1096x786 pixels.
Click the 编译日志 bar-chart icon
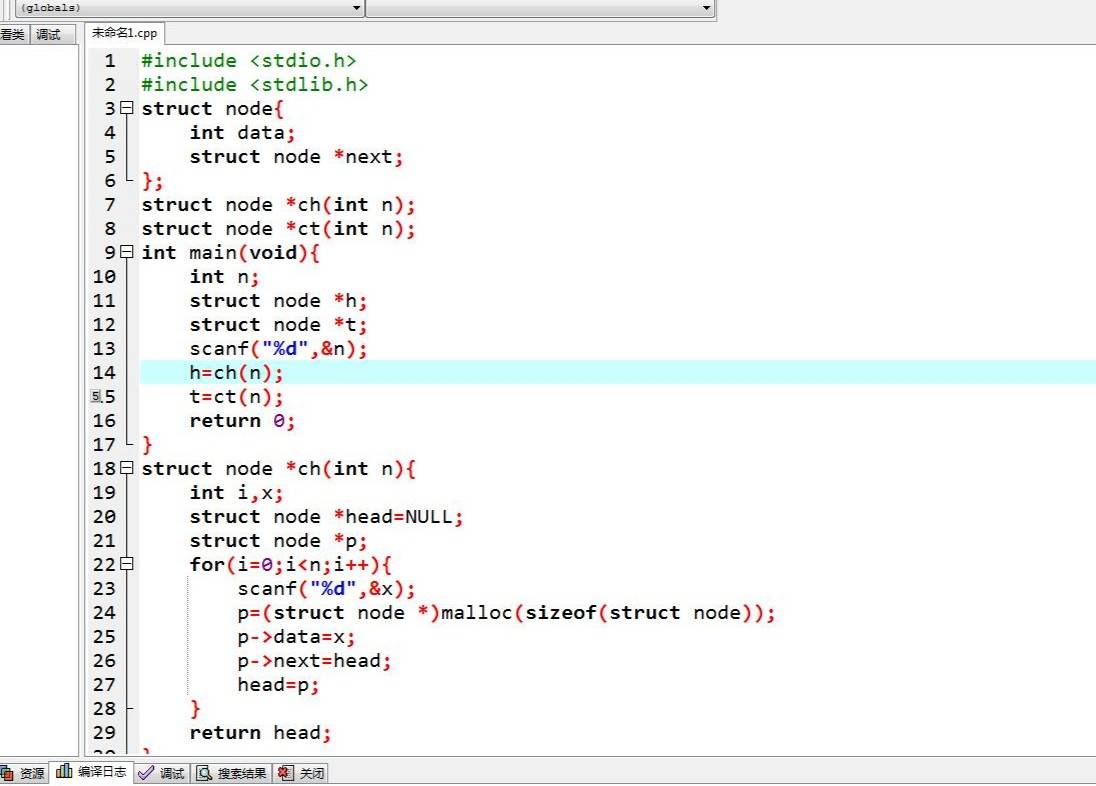(x=62, y=772)
